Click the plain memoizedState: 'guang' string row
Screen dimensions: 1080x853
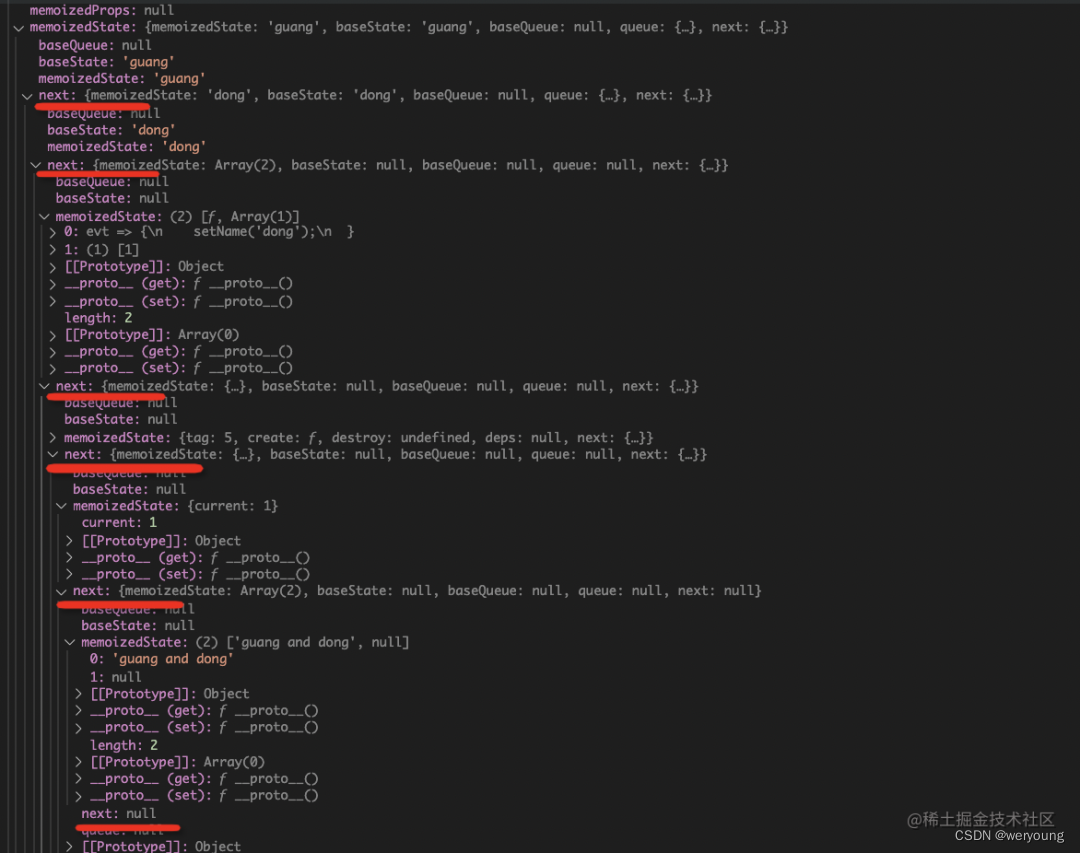(122, 79)
